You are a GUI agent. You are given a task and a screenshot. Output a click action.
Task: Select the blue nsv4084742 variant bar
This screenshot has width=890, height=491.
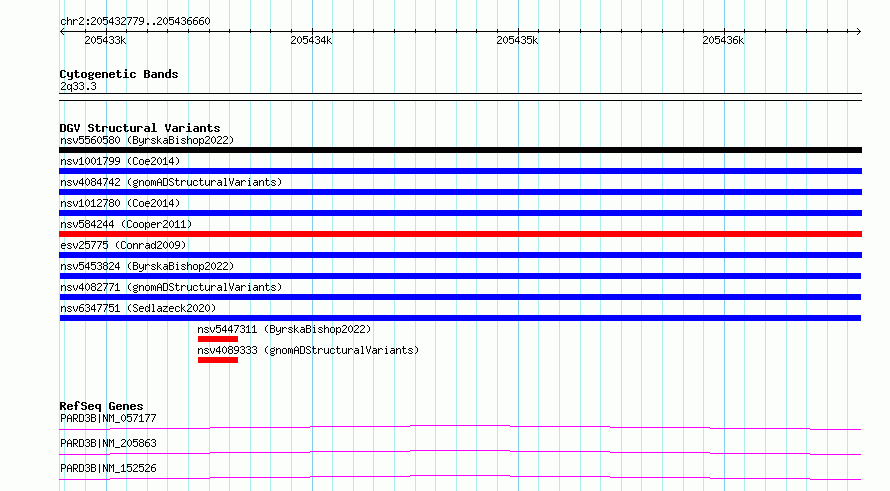click(x=460, y=192)
